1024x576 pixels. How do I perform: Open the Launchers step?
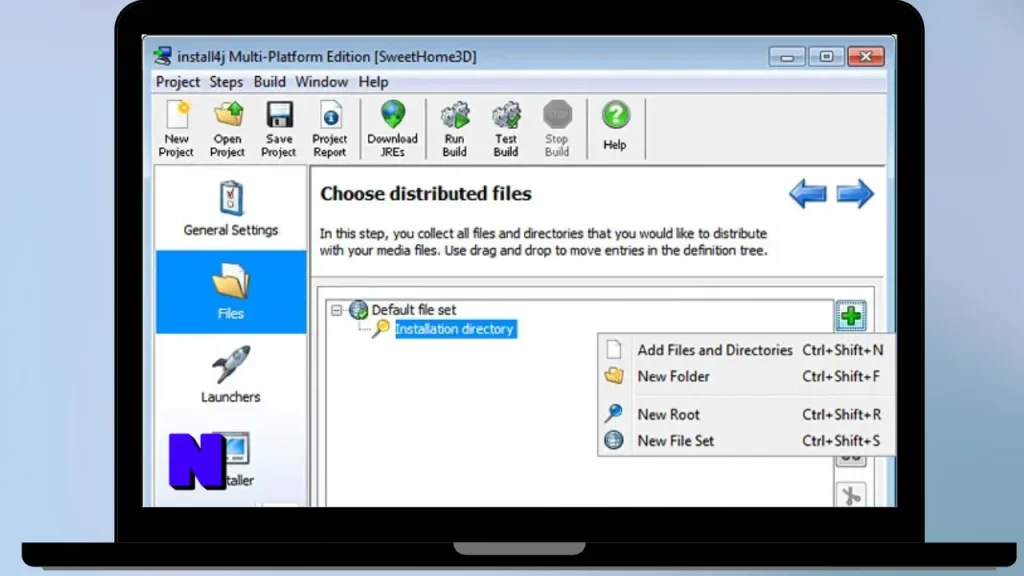(231, 375)
